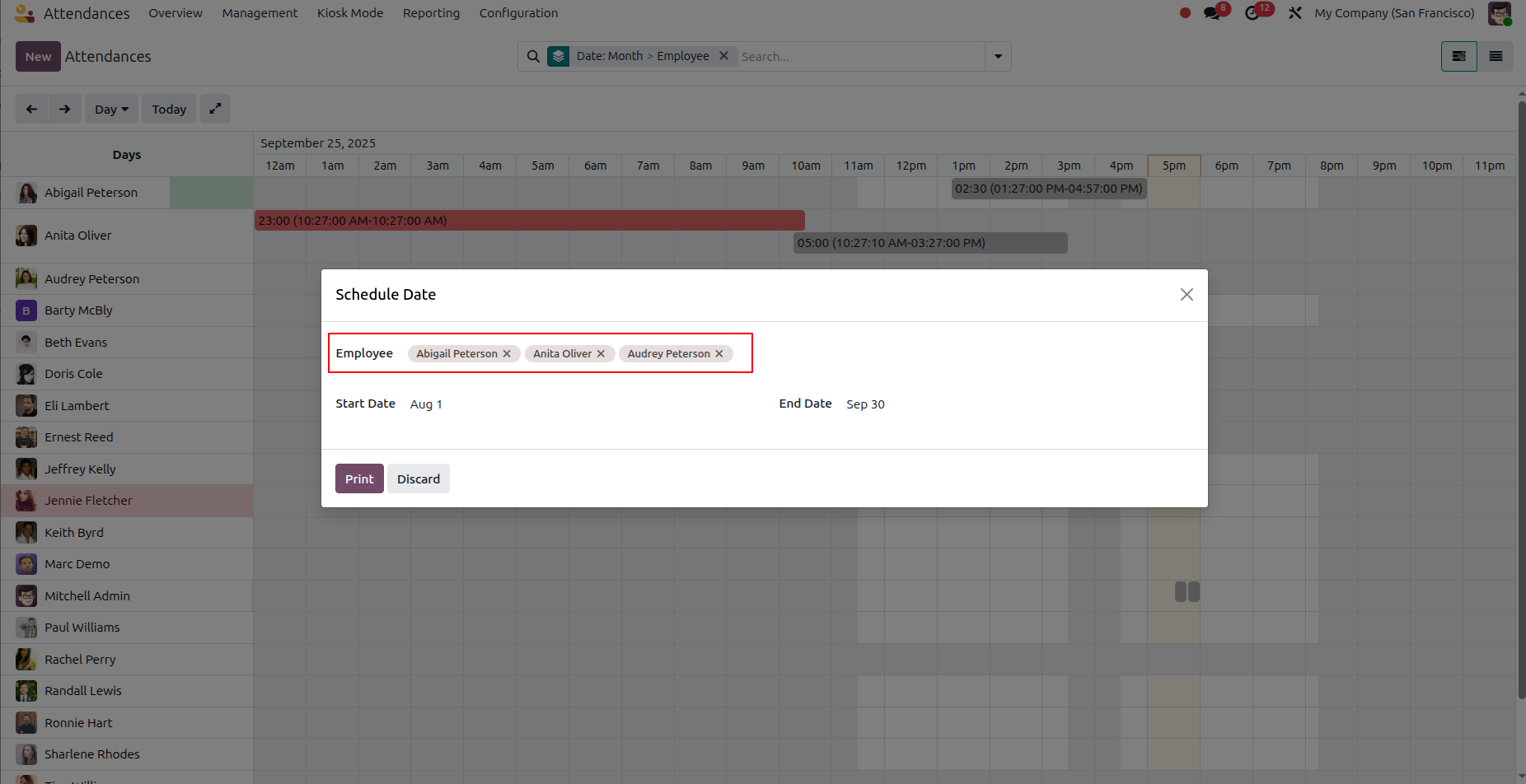1526x784 pixels.
Task: Switch to list view
Action: (x=1496, y=56)
